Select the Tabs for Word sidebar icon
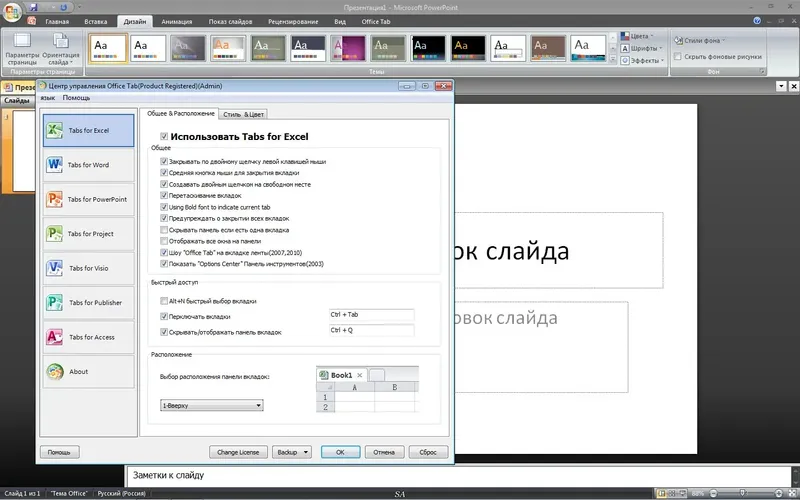Screen dimensions: 800x500 pos(54,165)
